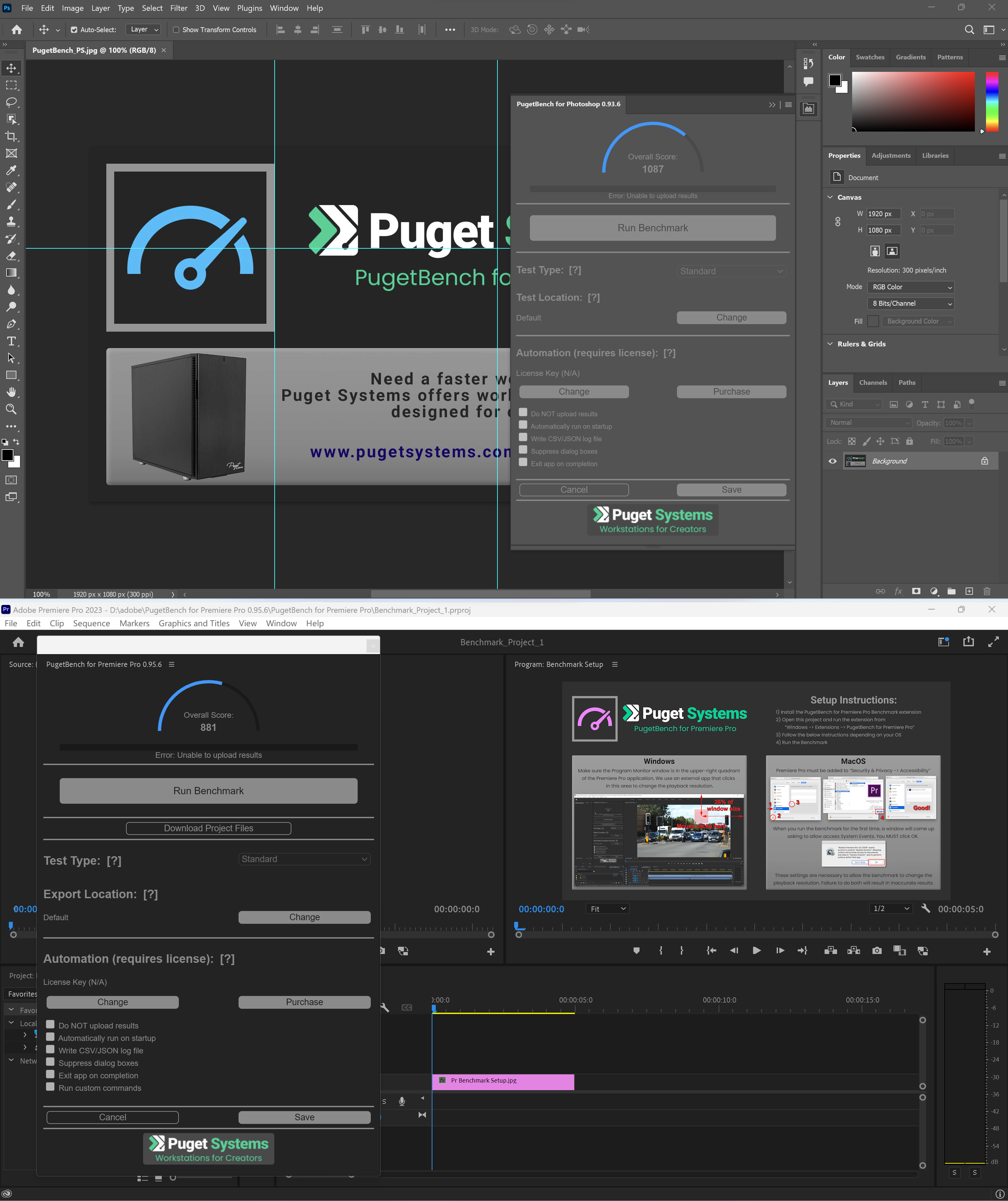Click the Photoshop search magnifier icon
Image resolution: width=1008 pixels, height=1201 pixels.
969,30
